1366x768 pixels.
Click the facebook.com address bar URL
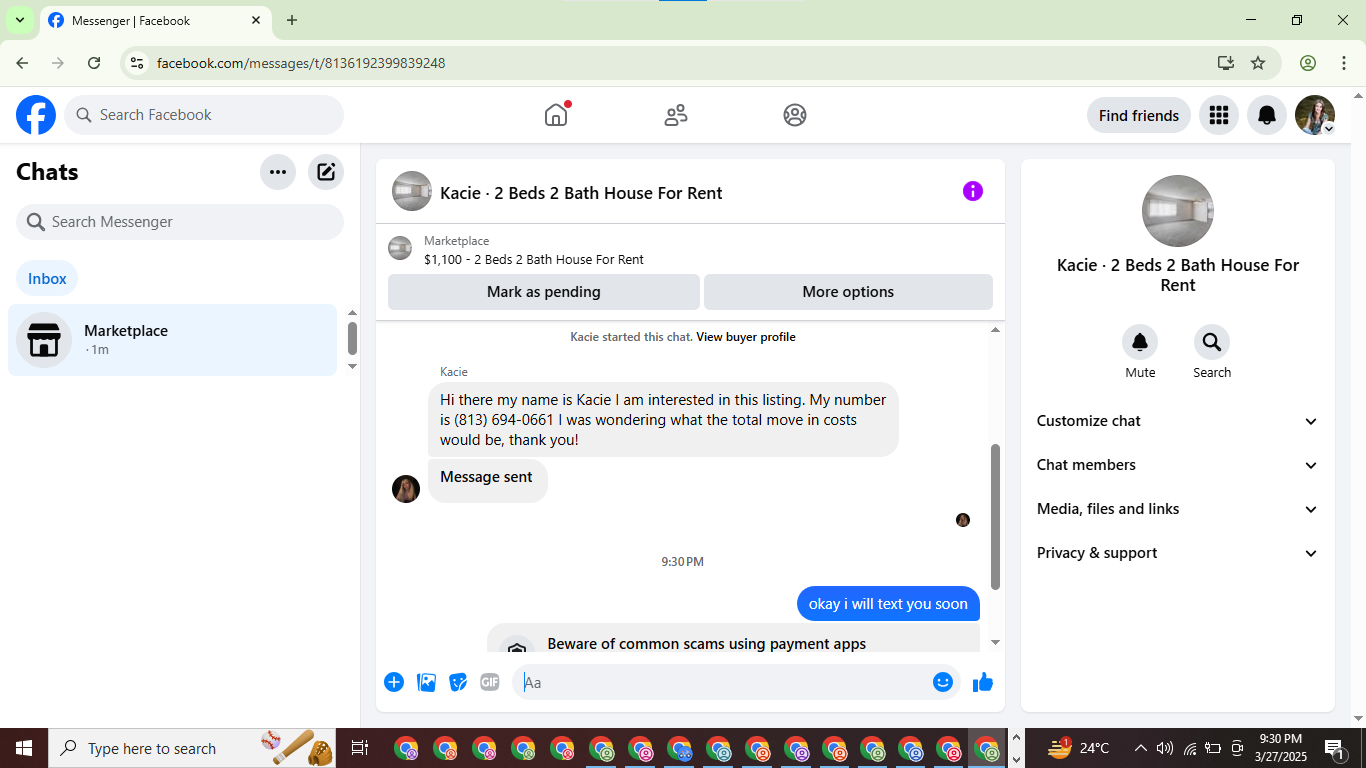tap(301, 63)
